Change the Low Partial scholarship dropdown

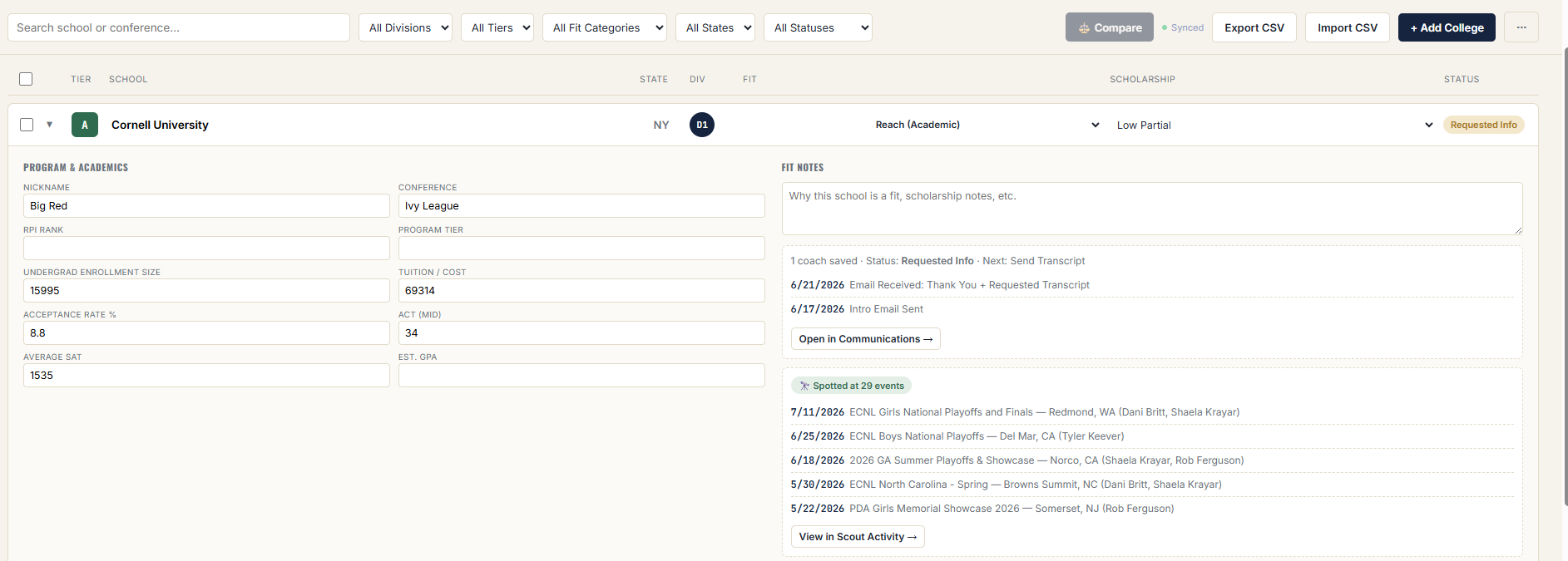point(1274,125)
